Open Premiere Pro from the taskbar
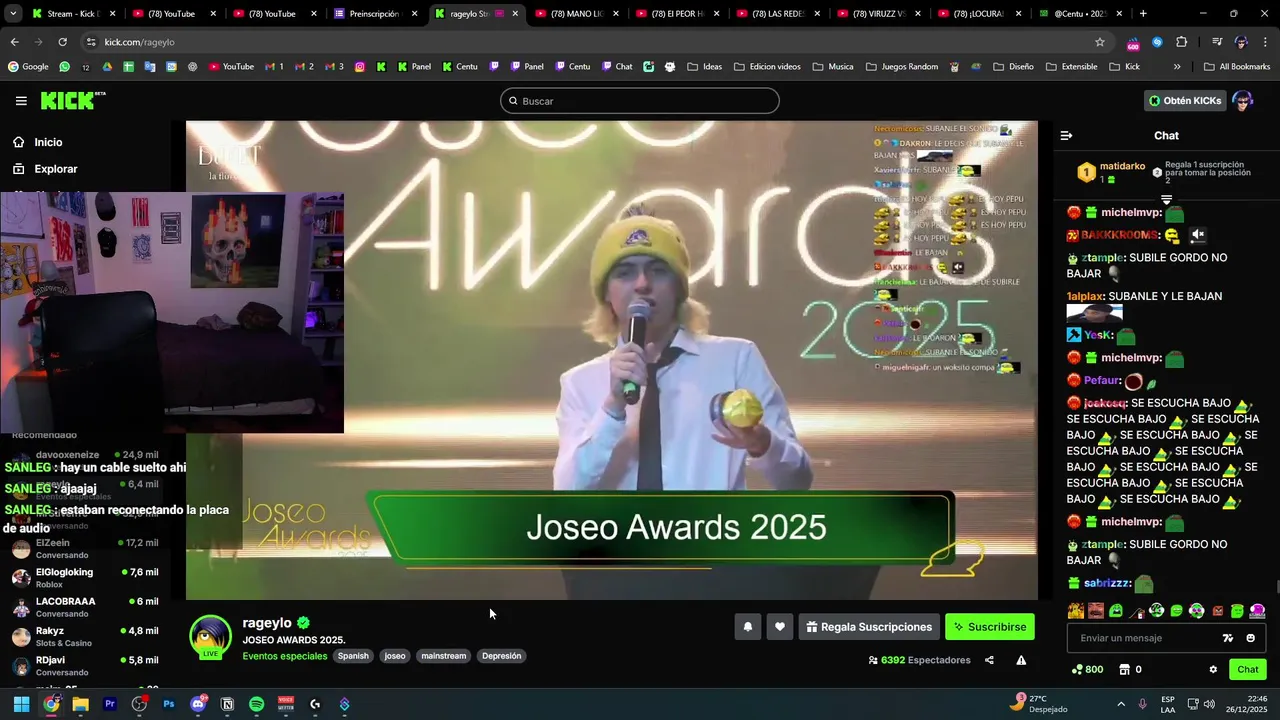Screen dimensions: 1280x720 click(x=110, y=704)
